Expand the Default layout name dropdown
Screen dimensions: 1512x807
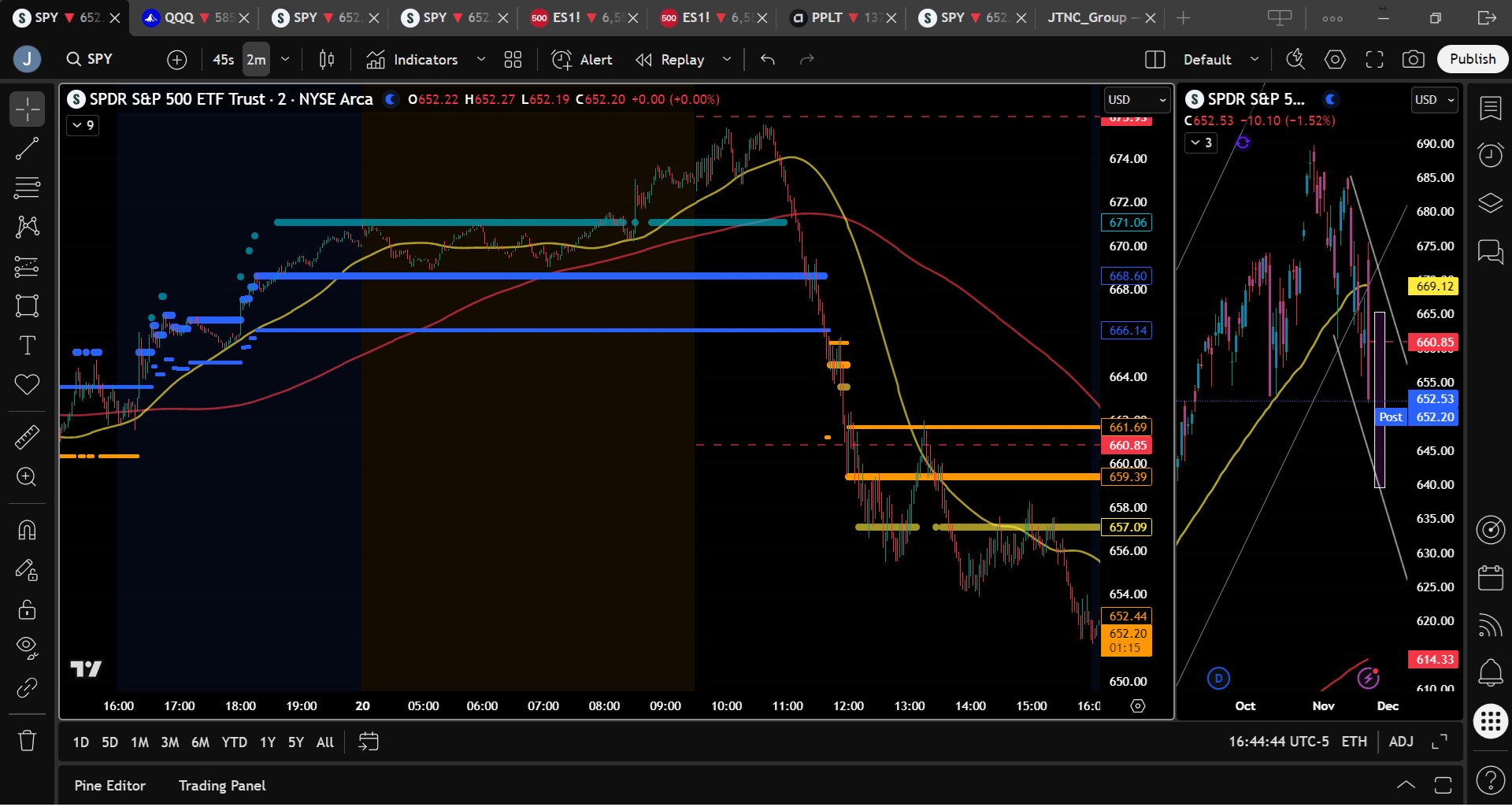tap(1254, 59)
